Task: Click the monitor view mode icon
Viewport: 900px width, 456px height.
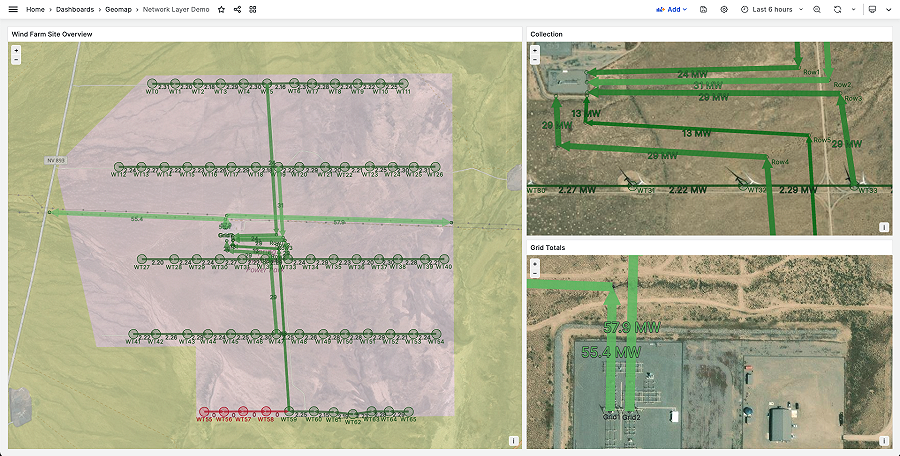Action: tap(872, 10)
